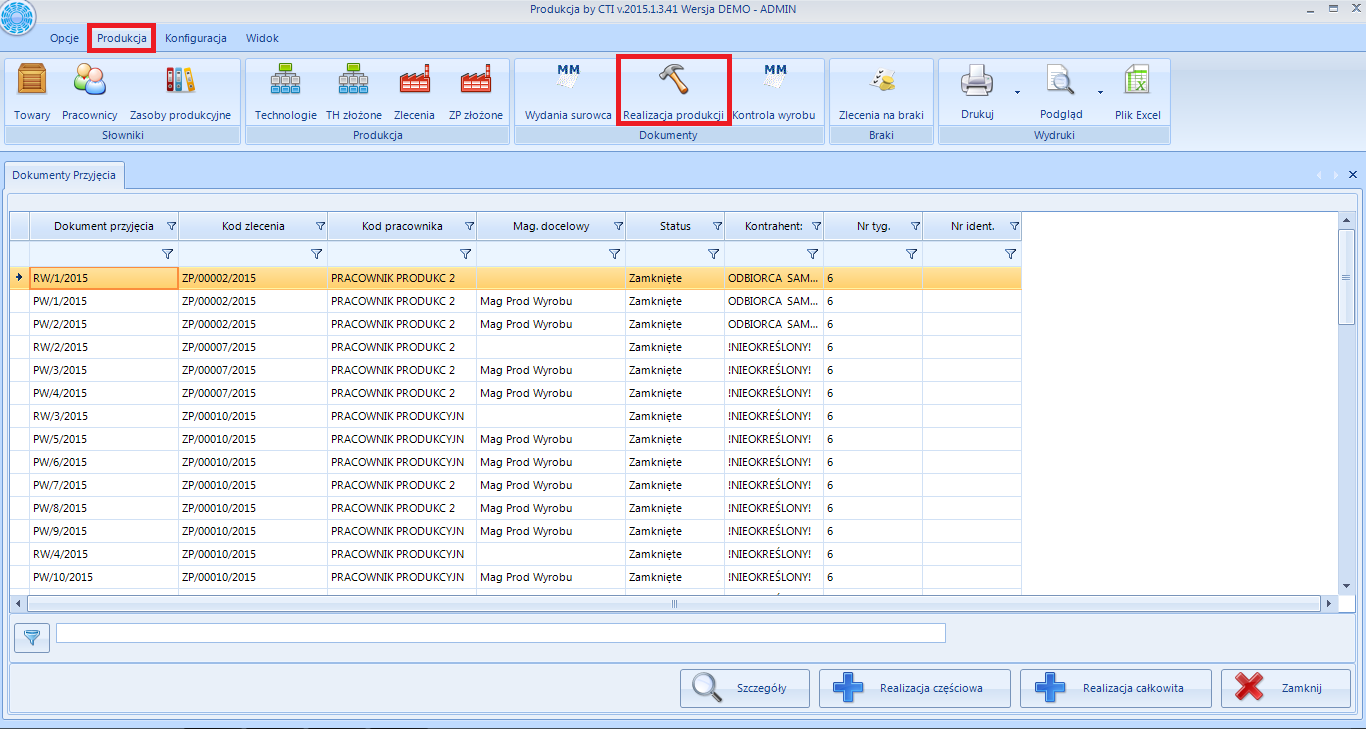Click the Zamknij button
The height and width of the screenshot is (729, 1366).
pyautogui.click(x=1286, y=688)
